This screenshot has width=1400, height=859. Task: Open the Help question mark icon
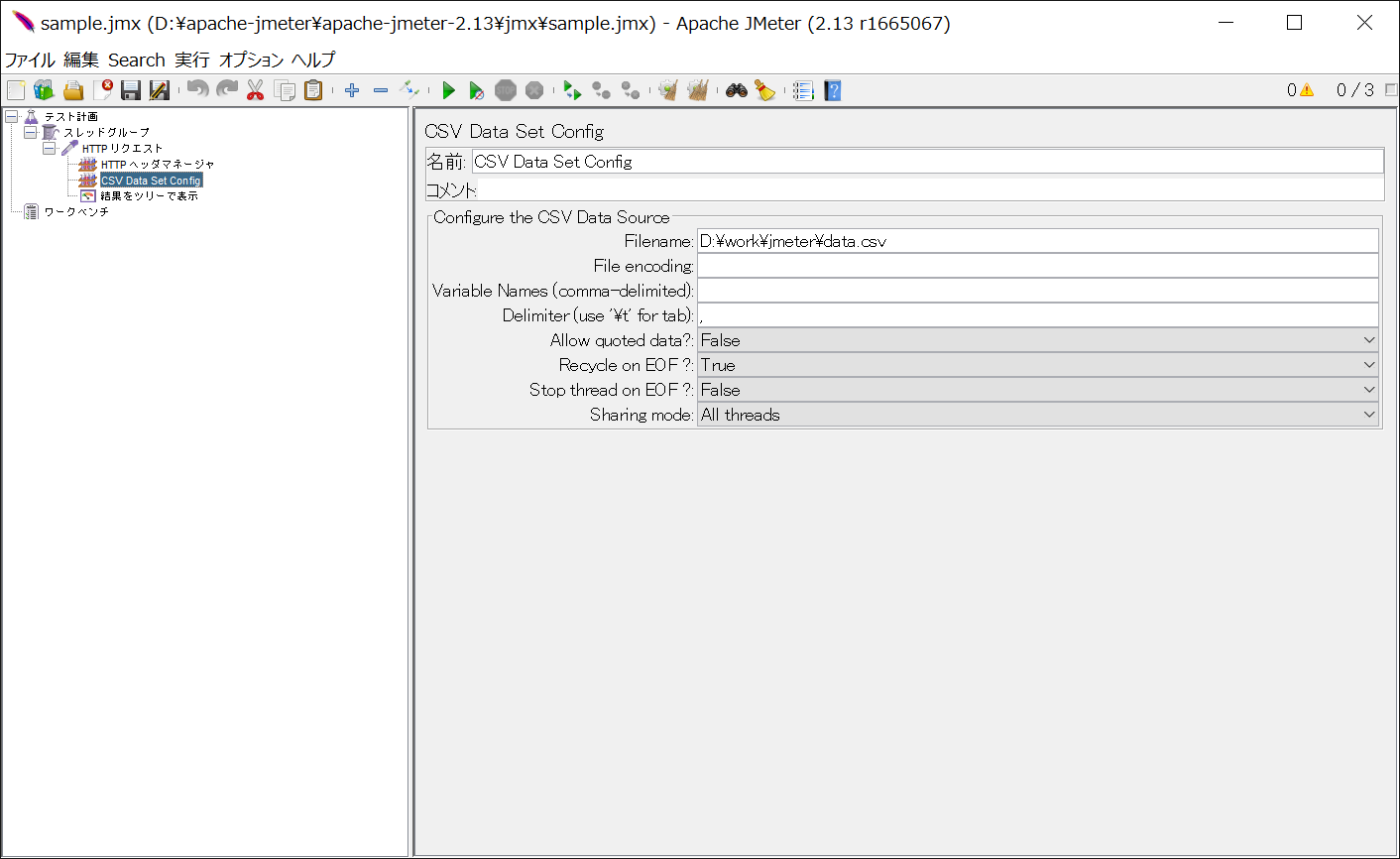[x=833, y=90]
